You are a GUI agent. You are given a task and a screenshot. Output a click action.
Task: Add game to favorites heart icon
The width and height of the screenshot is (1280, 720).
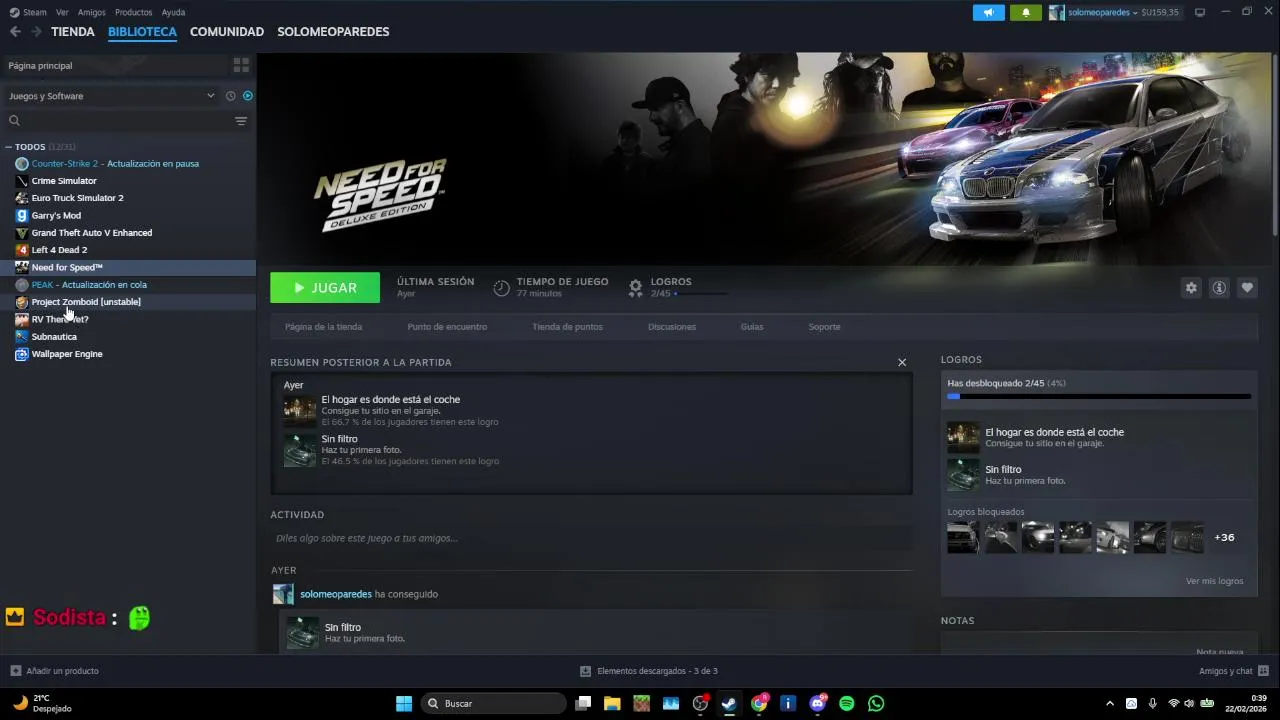click(x=1247, y=288)
